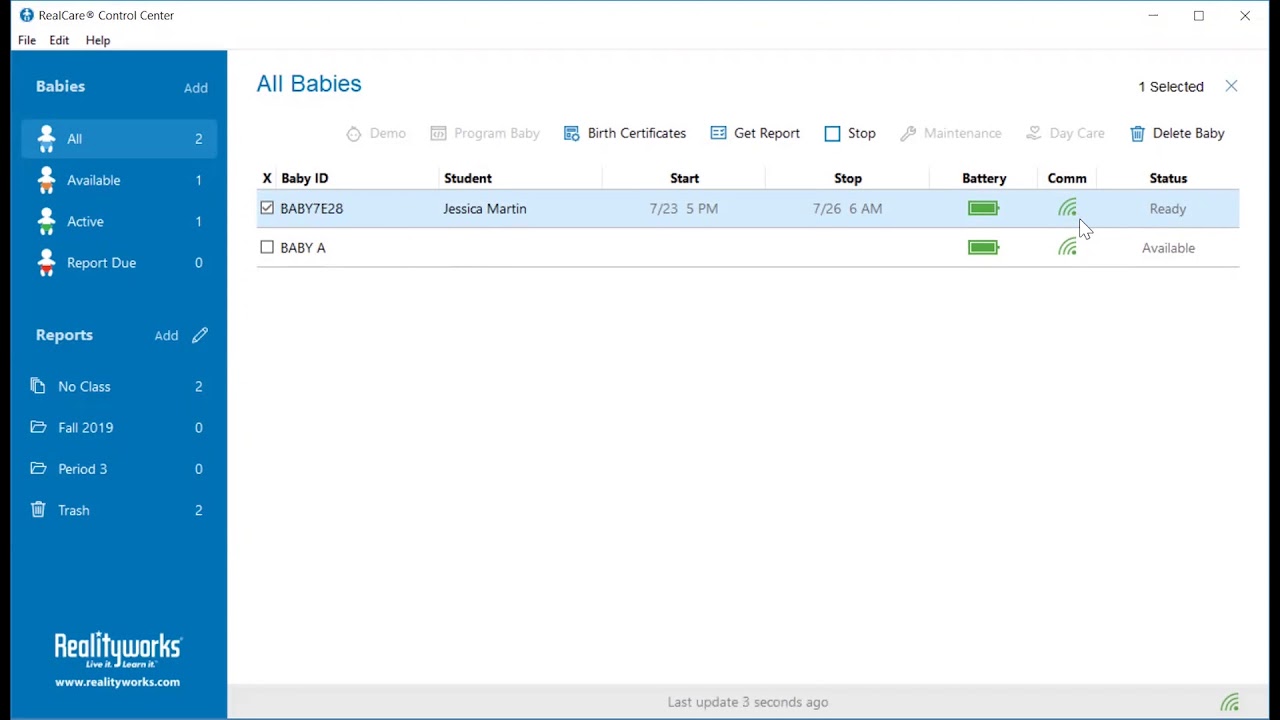
Task: Open the Help menu
Action: (98, 40)
